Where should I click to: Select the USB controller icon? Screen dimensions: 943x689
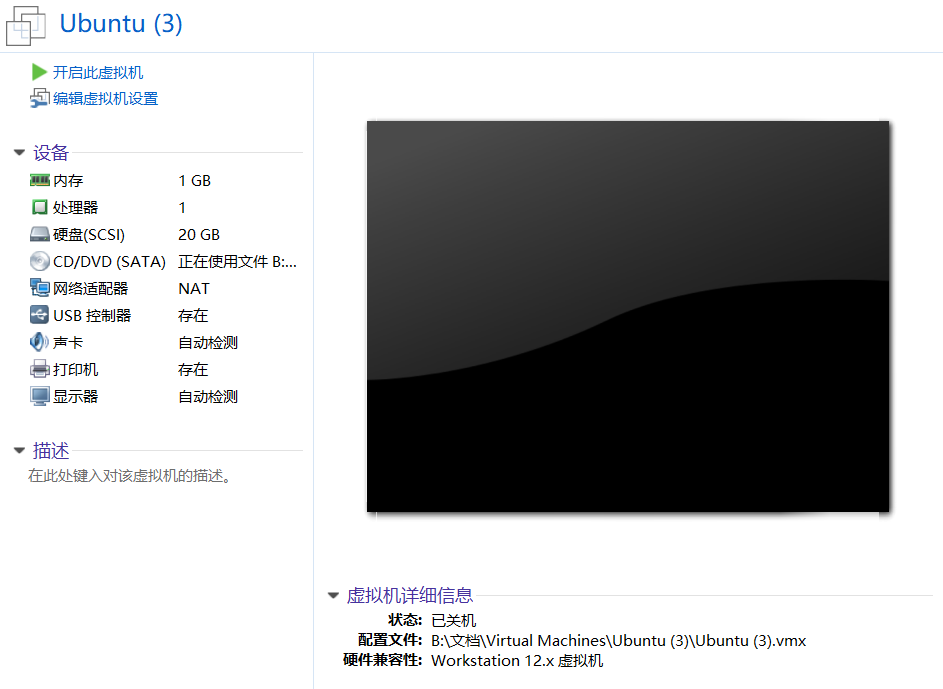(x=40, y=315)
